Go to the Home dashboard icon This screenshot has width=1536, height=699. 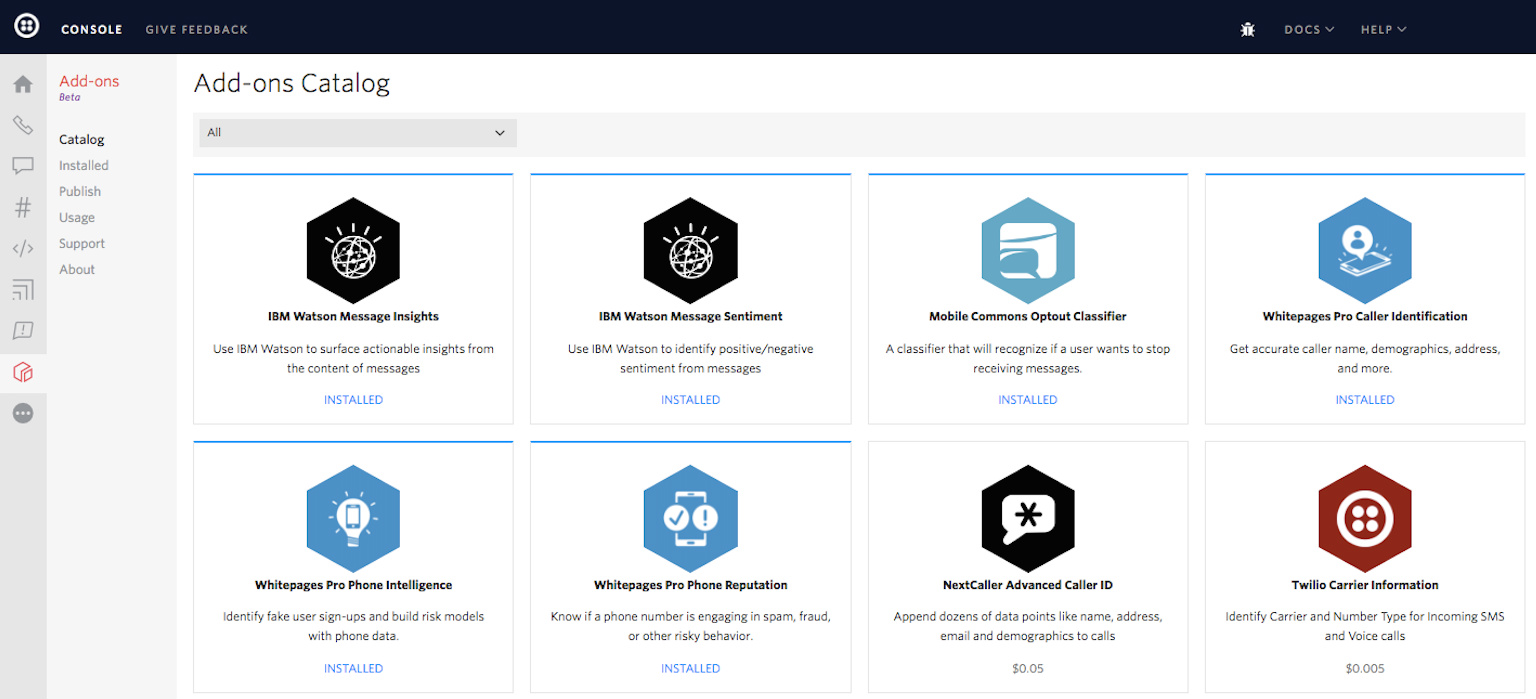point(23,84)
